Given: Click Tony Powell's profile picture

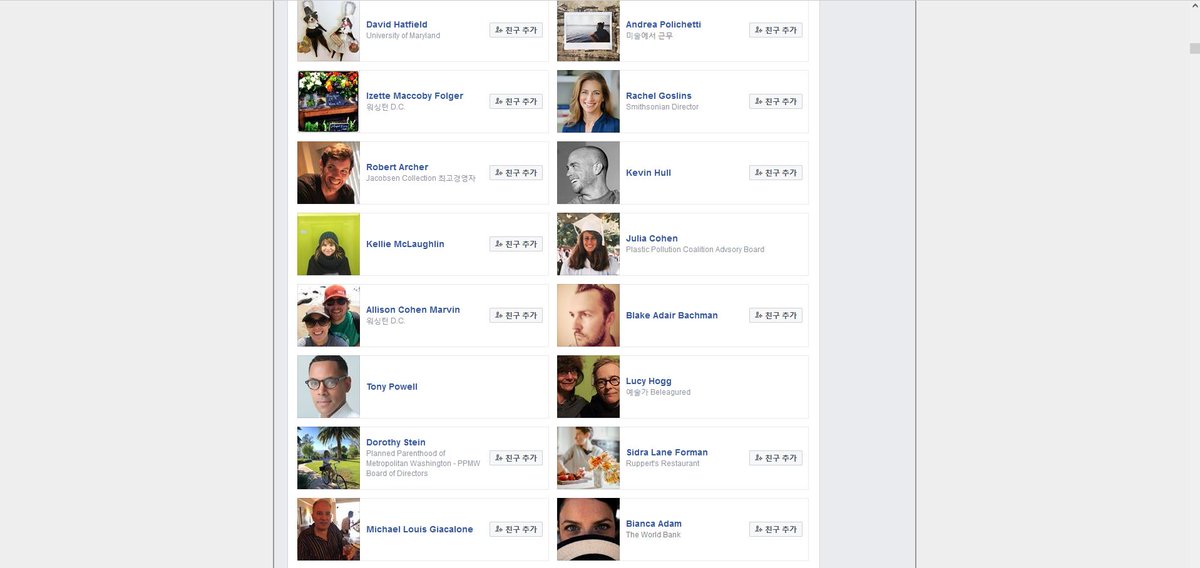Looking at the screenshot, I should tap(328, 386).
